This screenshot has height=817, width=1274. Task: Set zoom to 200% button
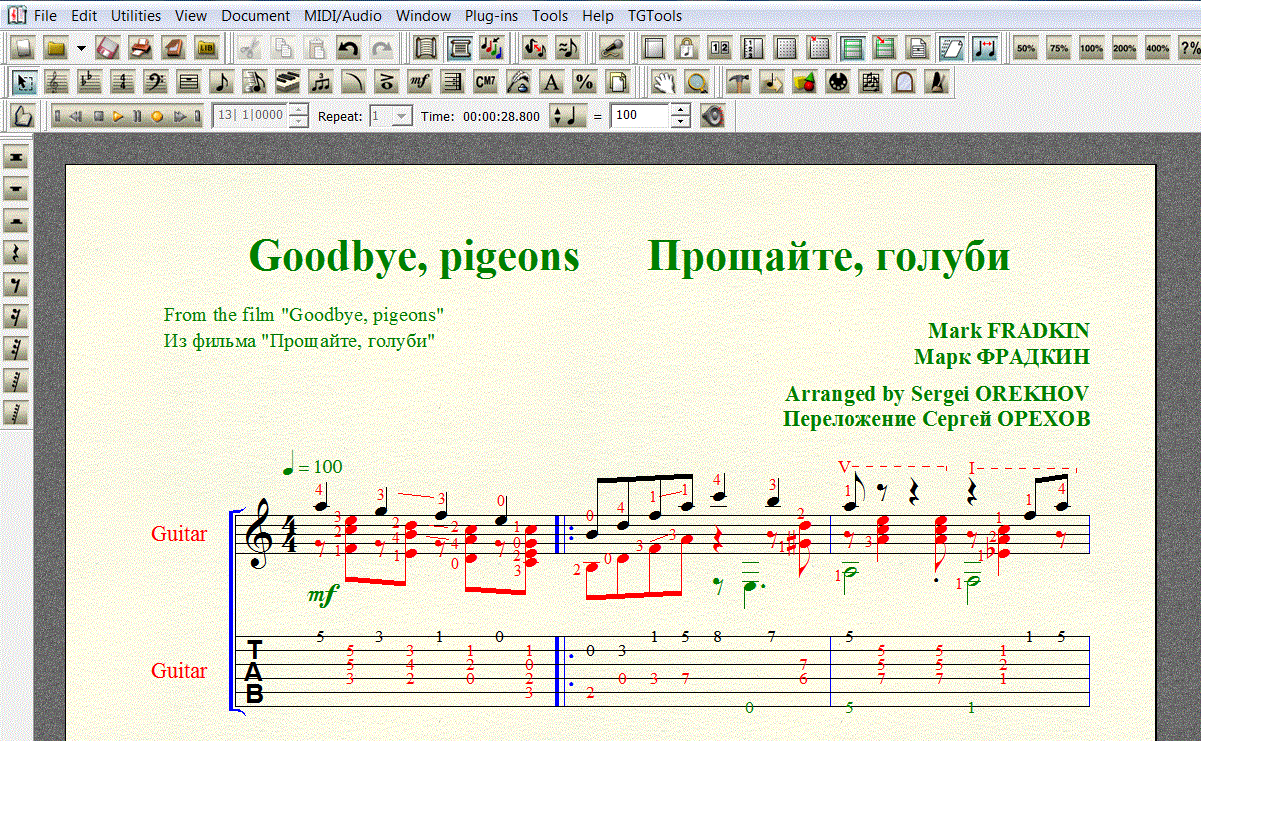1124,48
